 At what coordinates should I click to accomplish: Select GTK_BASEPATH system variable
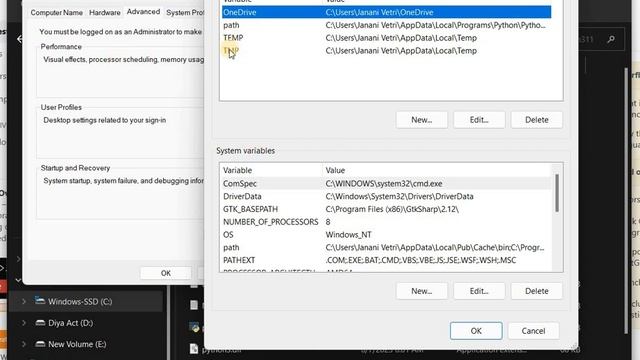[x=386, y=209]
